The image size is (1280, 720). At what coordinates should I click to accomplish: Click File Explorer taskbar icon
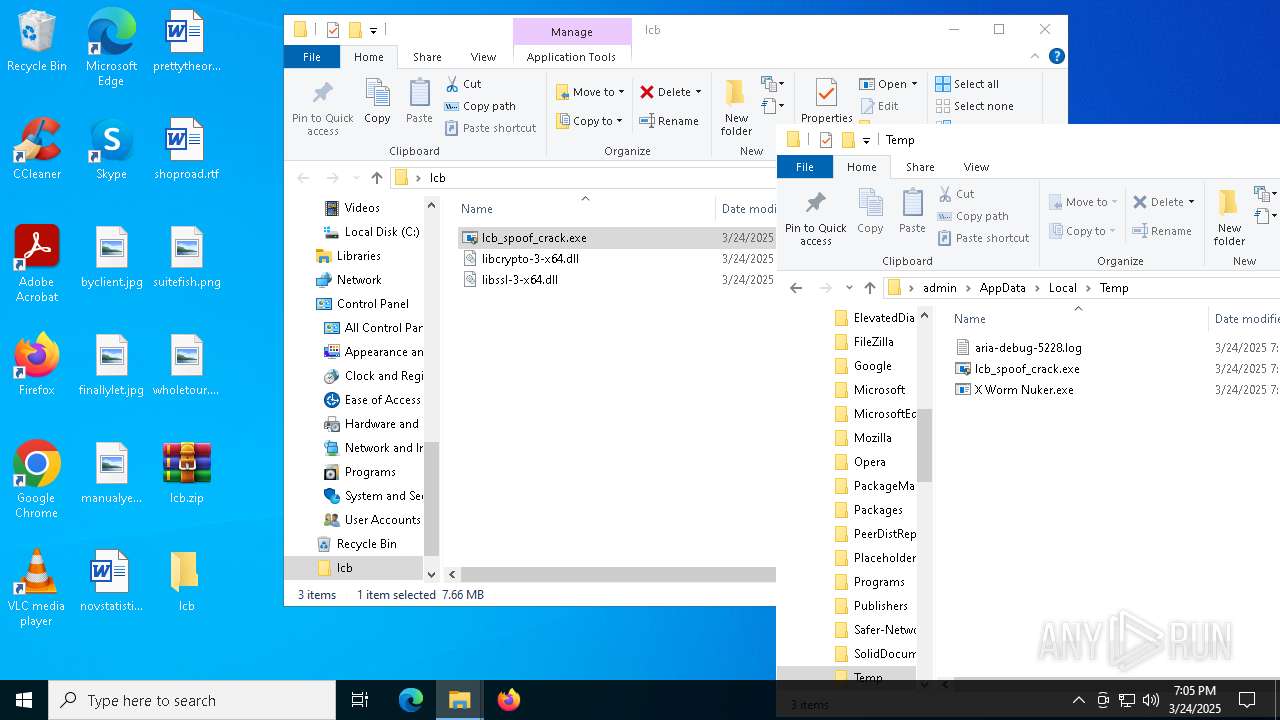click(x=460, y=700)
